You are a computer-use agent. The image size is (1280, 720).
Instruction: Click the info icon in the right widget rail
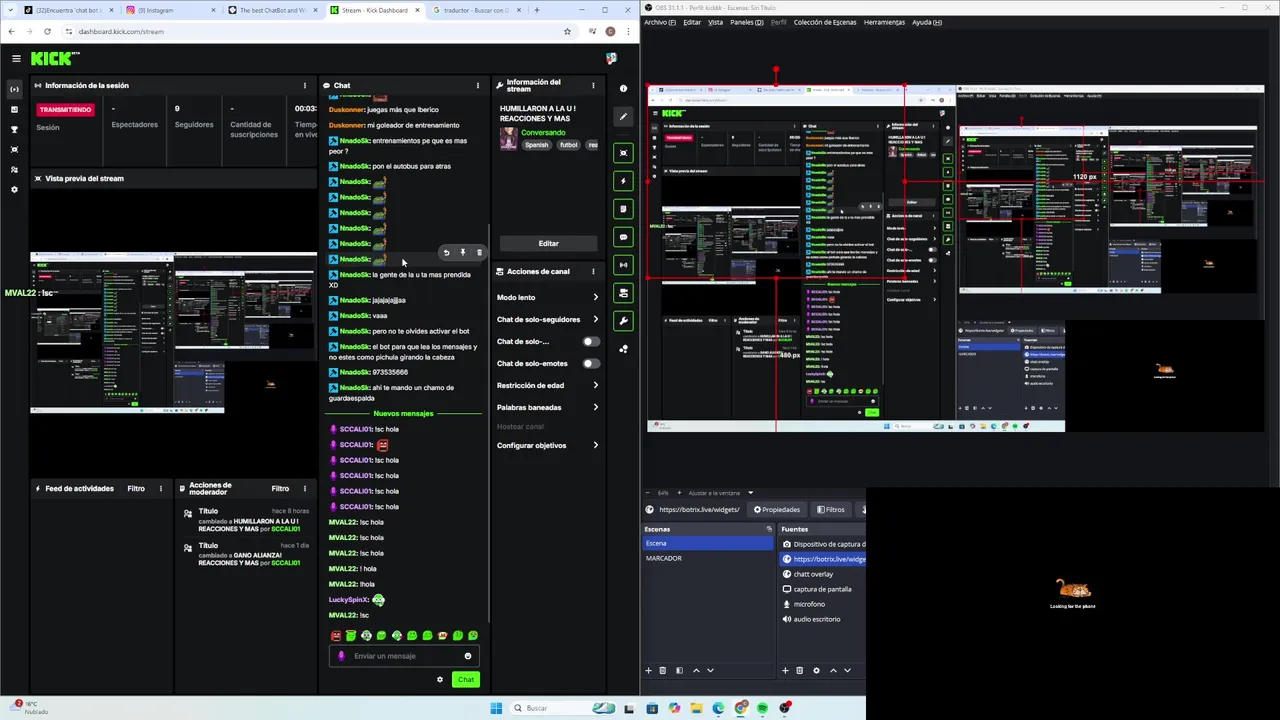point(623,89)
